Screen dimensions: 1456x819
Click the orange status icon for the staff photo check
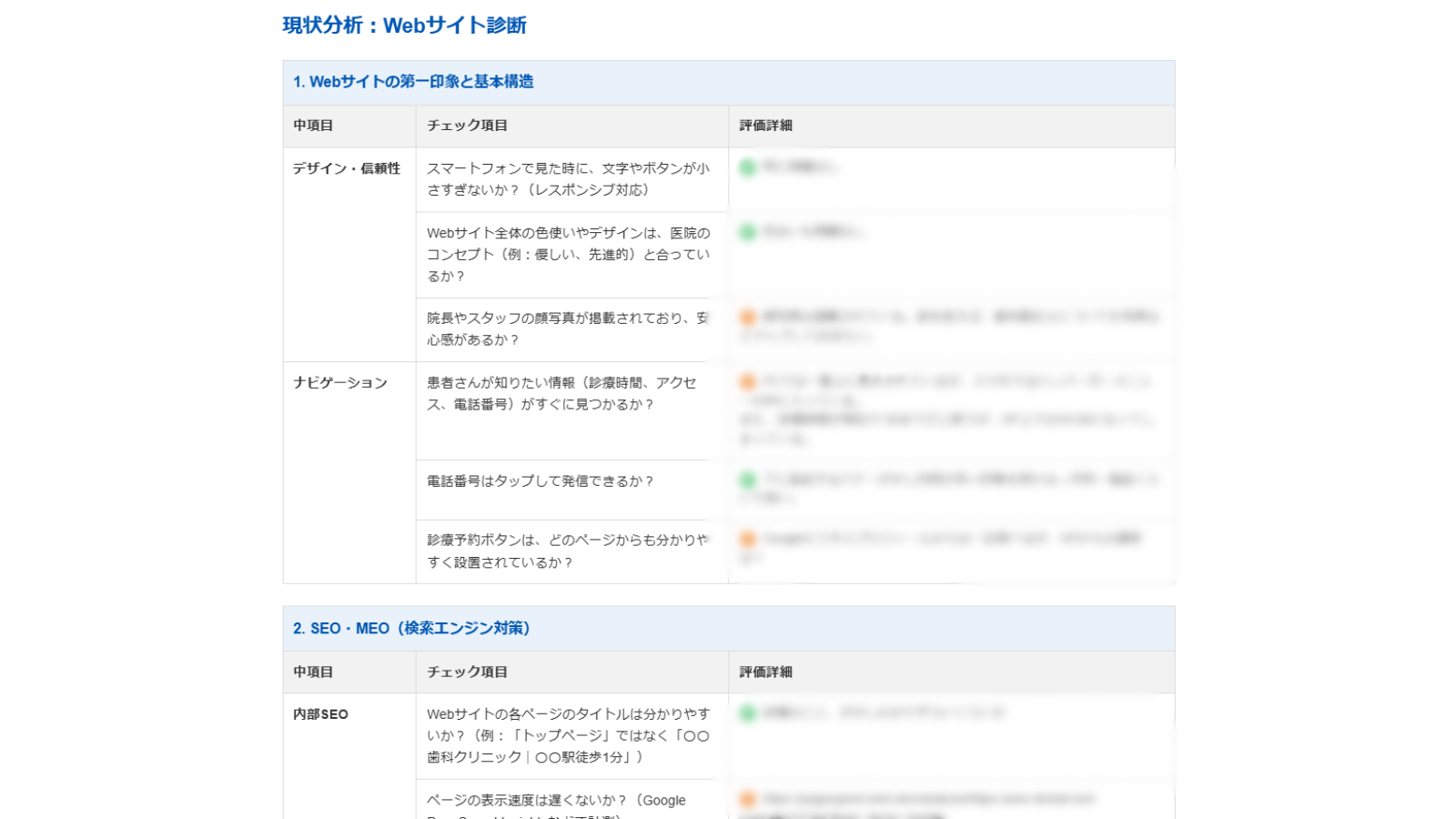(x=746, y=316)
